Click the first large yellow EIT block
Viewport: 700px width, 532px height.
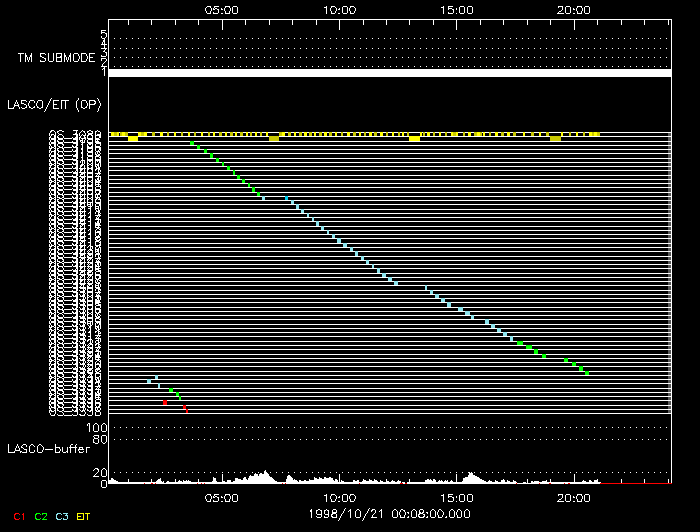pyautogui.click(x=132, y=138)
